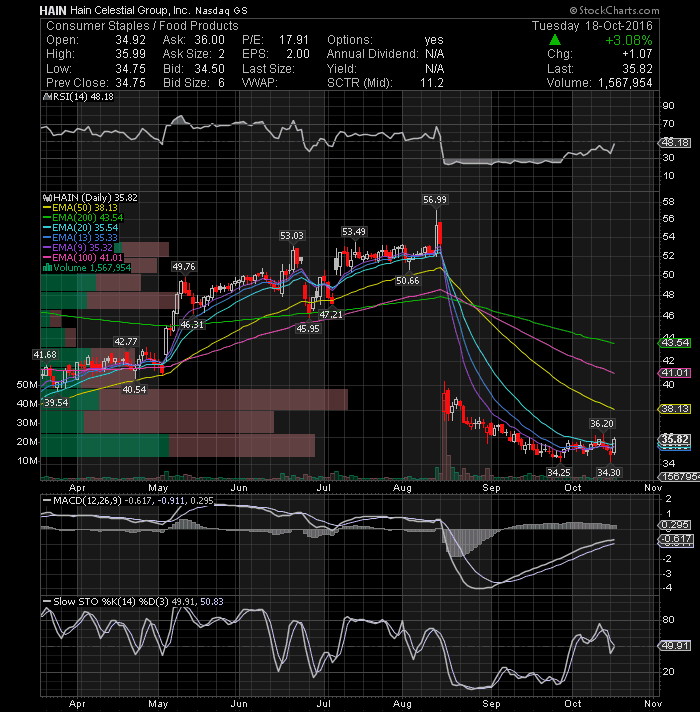This screenshot has height=712, width=700.
Task: Click the 50.66 price low label
Action: click(408, 281)
